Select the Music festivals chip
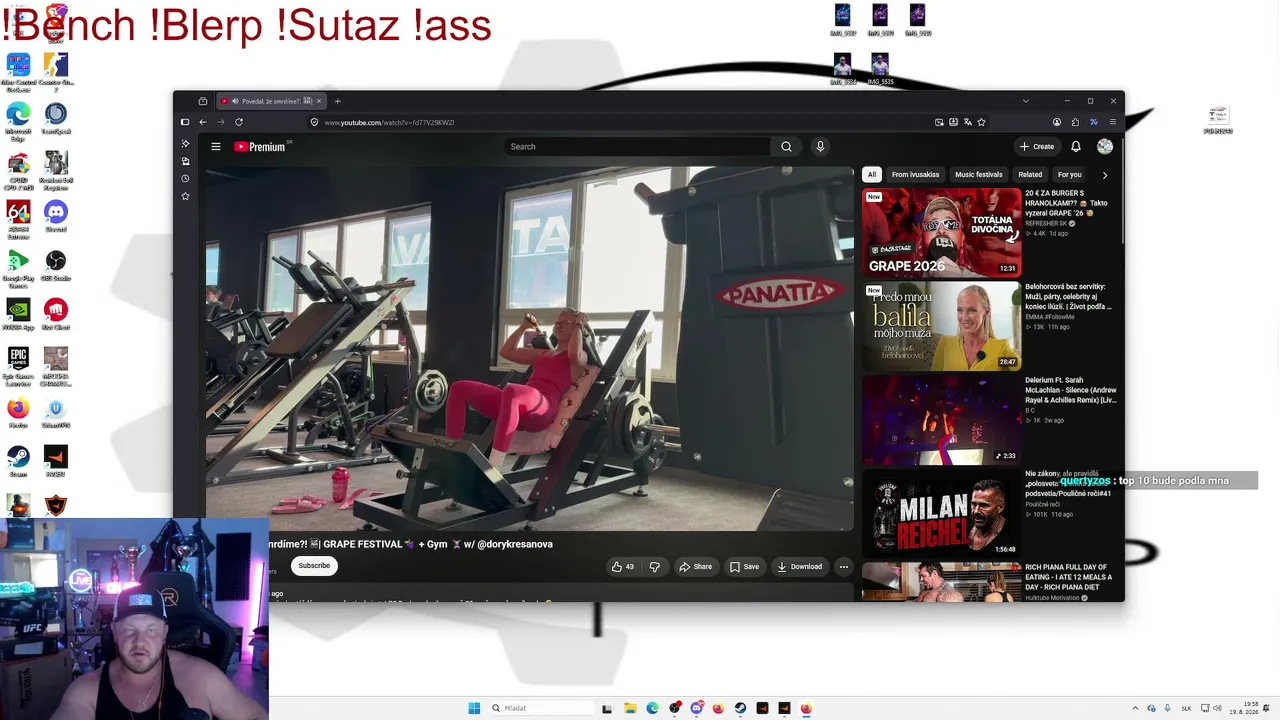1280x720 pixels. click(979, 175)
